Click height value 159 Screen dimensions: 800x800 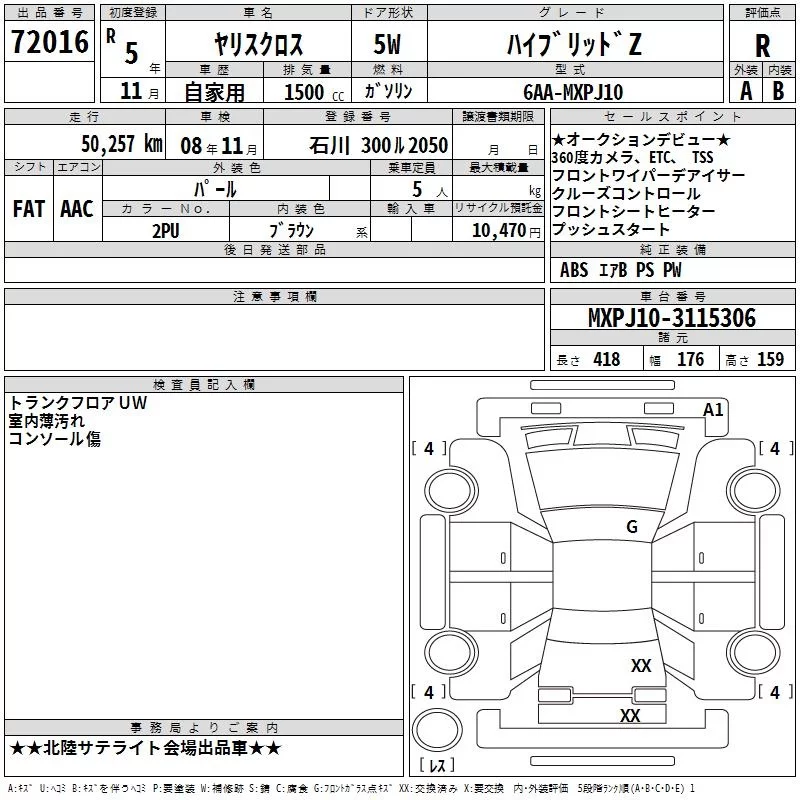770,359
